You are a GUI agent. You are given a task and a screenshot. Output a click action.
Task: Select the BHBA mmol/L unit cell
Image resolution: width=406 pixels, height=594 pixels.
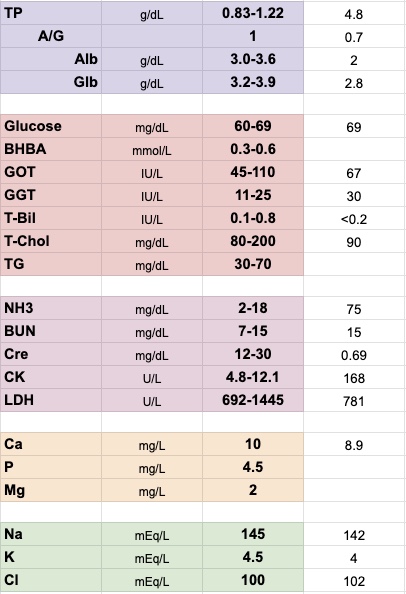tap(152, 149)
